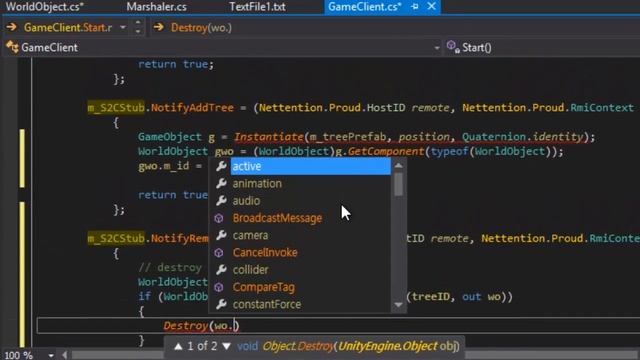Image resolution: width=640 pixels, height=360 pixels.
Task: Click 'GetComponent' in the code
Action: [x=386, y=151]
